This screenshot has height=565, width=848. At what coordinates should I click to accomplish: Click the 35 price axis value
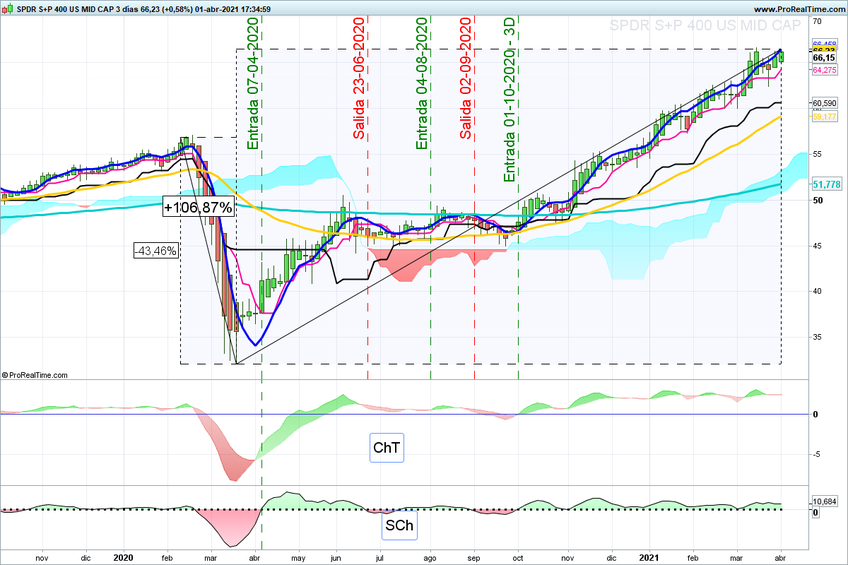pyautogui.click(x=817, y=337)
